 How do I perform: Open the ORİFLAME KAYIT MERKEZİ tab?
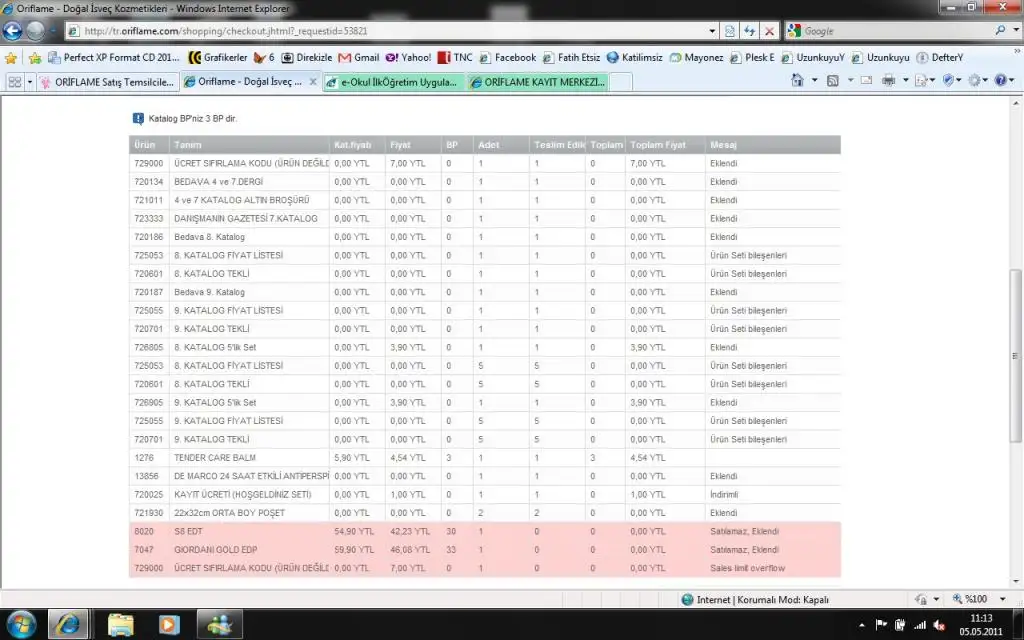click(x=537, y=82)
